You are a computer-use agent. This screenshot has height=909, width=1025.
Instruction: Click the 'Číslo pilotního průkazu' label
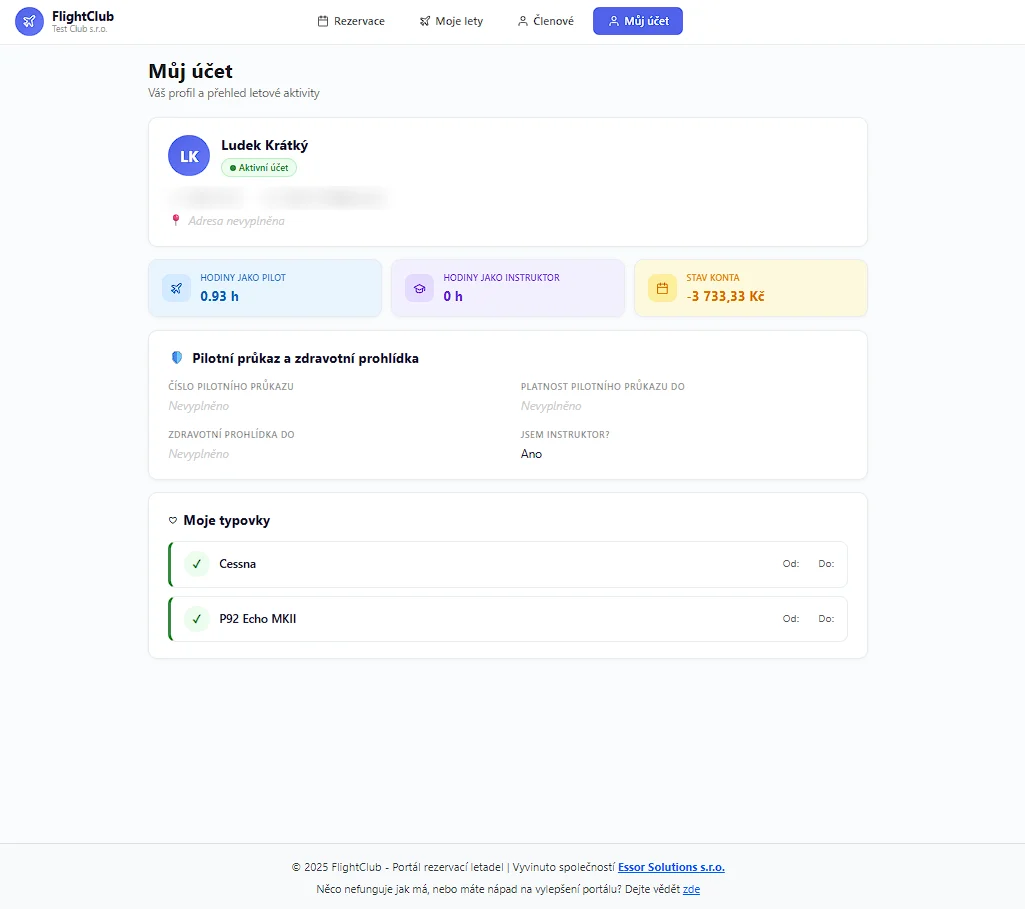click(x=231, y=386)
